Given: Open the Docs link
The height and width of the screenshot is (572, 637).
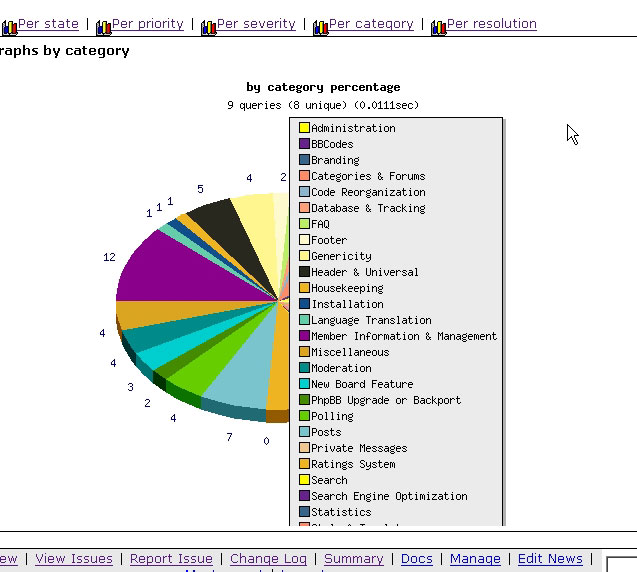Looking at the screenshot, I should click(417, 559).
